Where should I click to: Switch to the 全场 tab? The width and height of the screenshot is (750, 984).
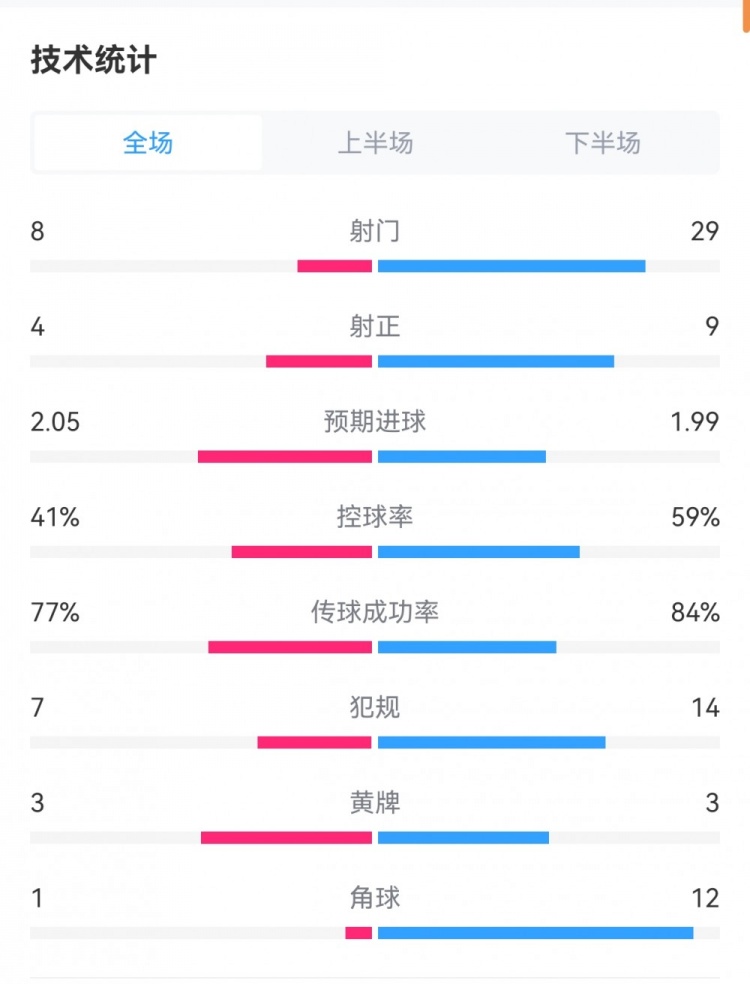[x=148, y=143]
